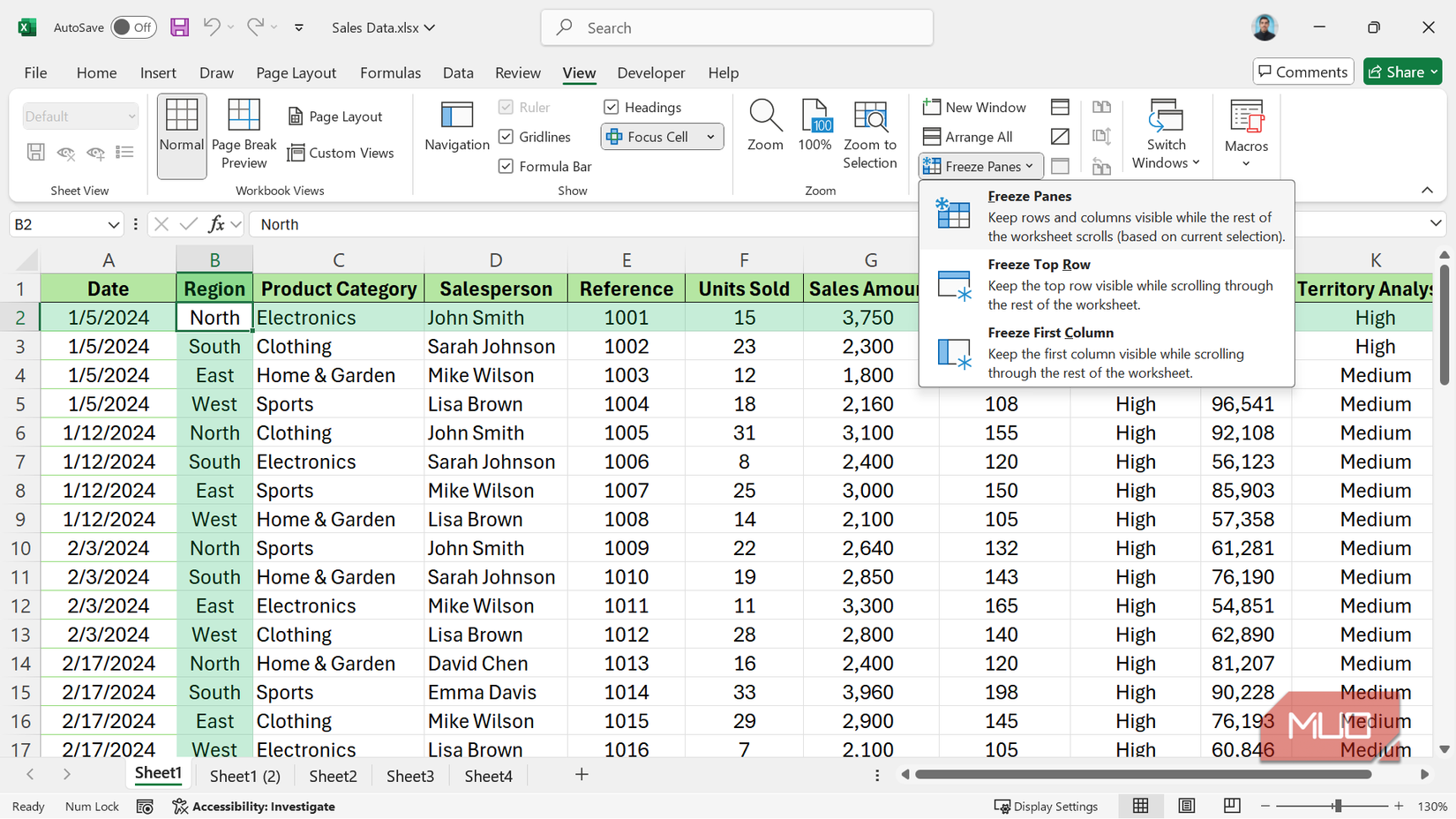Expand the formula bar chevron
Image resolution: width=1456 pixels, height=819 pixels.
click(1436, 224)
